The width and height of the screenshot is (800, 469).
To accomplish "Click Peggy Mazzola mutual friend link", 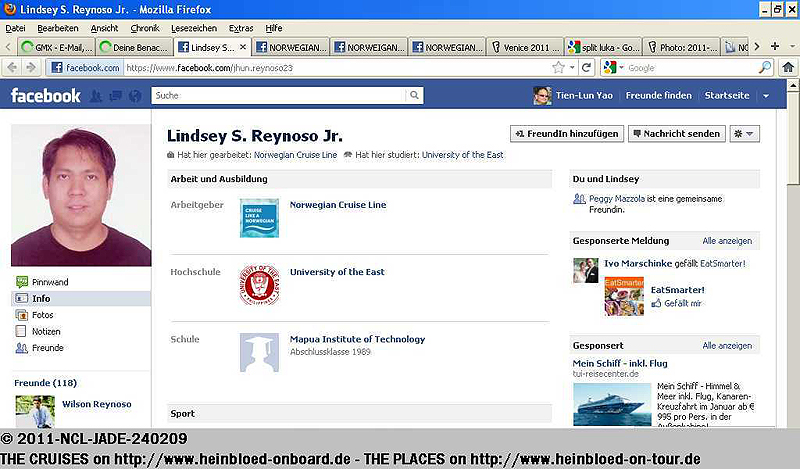I will (x=617, y=199).
